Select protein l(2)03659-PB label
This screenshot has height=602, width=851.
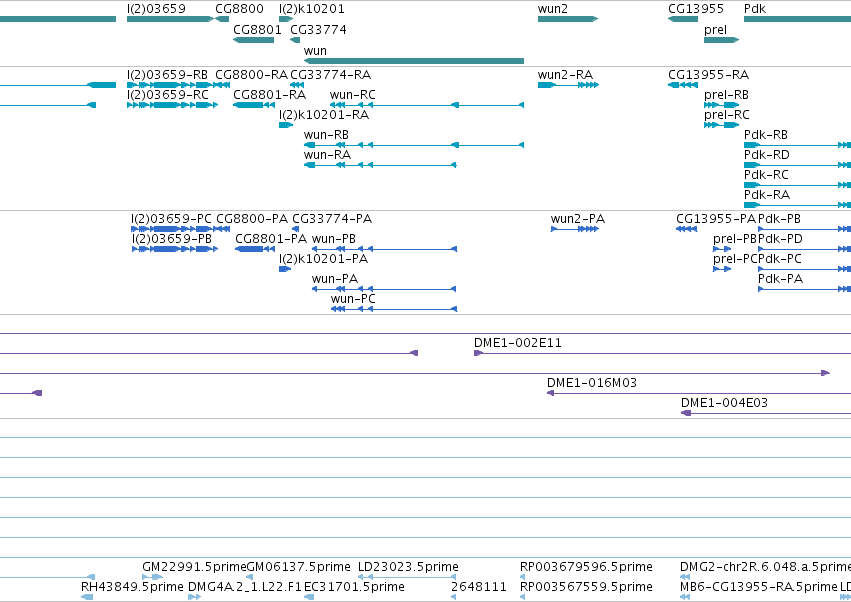click(172, 239)
